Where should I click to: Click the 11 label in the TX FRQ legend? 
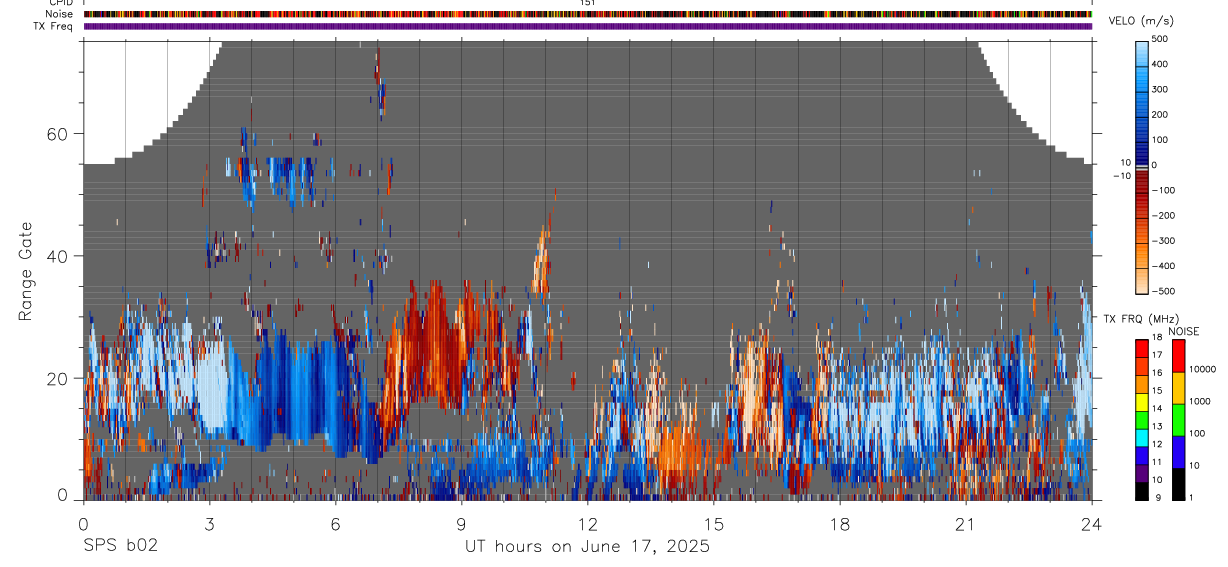click(x=1157, y=463)
